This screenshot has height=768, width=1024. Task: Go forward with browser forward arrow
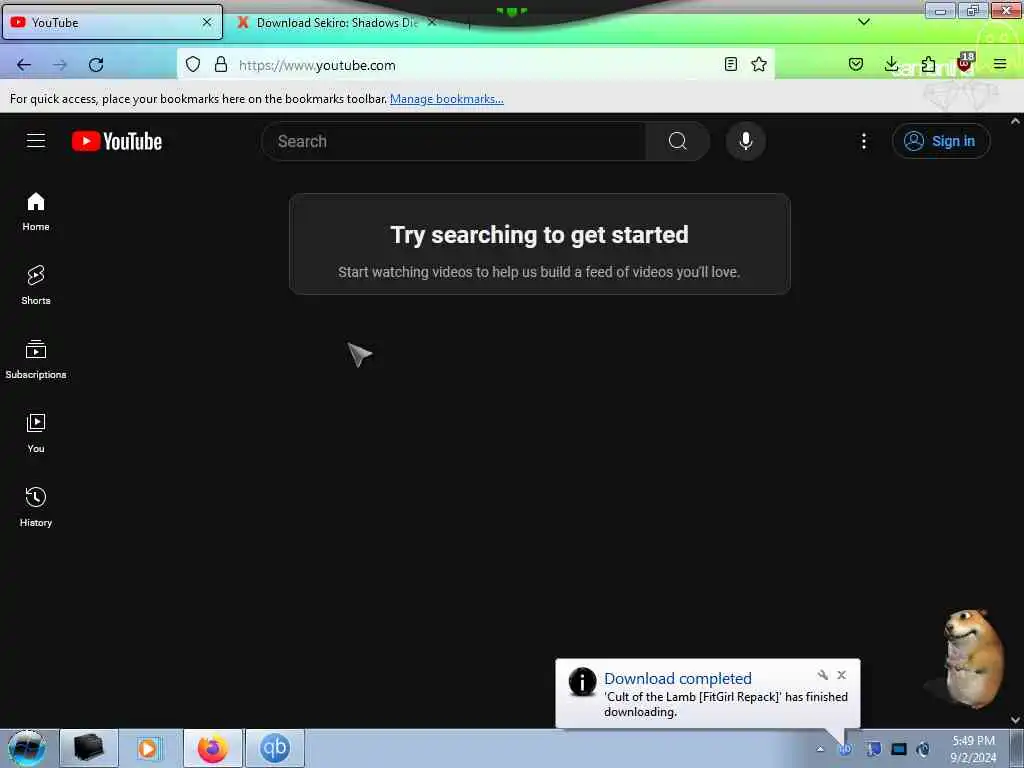click(60, 65)
